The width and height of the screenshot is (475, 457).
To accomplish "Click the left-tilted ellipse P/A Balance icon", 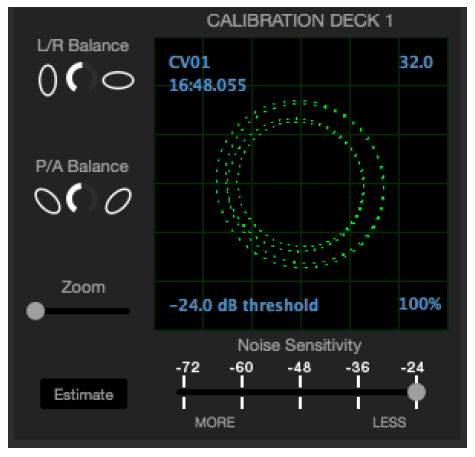I will [48, 201].
